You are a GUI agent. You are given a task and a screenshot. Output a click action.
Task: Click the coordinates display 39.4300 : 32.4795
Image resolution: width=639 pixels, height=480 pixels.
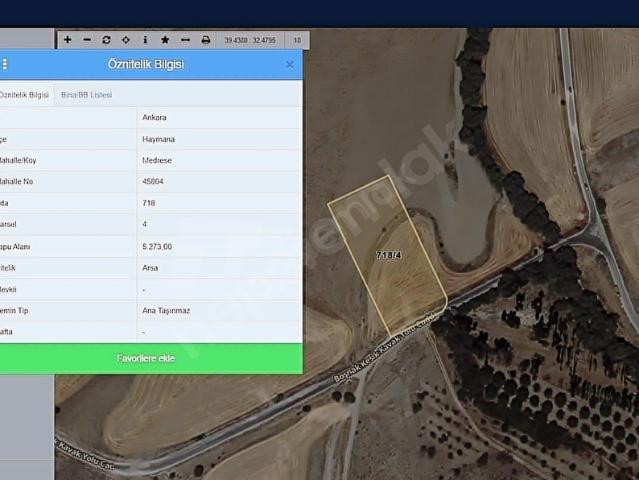(x=250, y=40)
